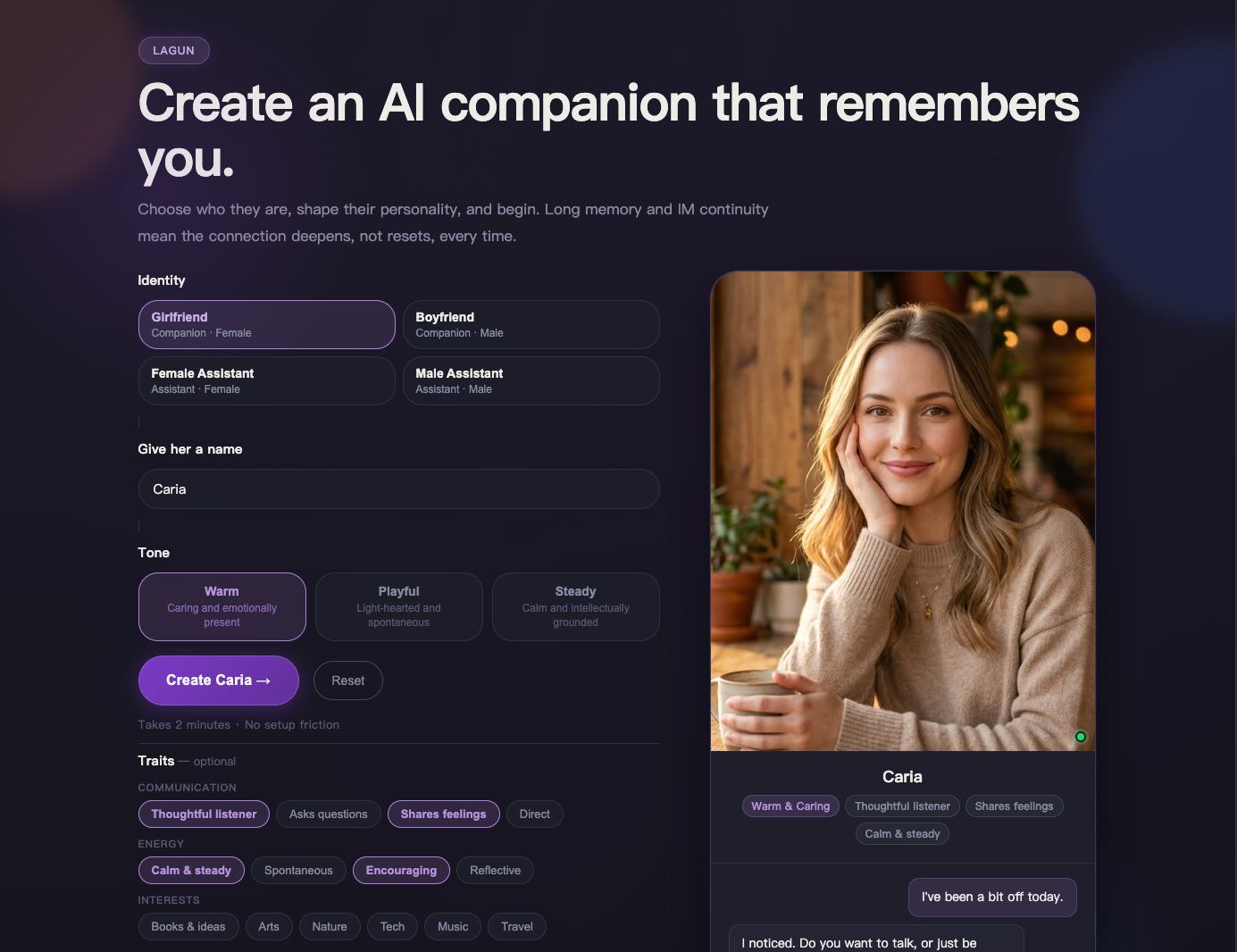
Task: Switch tone to Steady
Action: 575,606
